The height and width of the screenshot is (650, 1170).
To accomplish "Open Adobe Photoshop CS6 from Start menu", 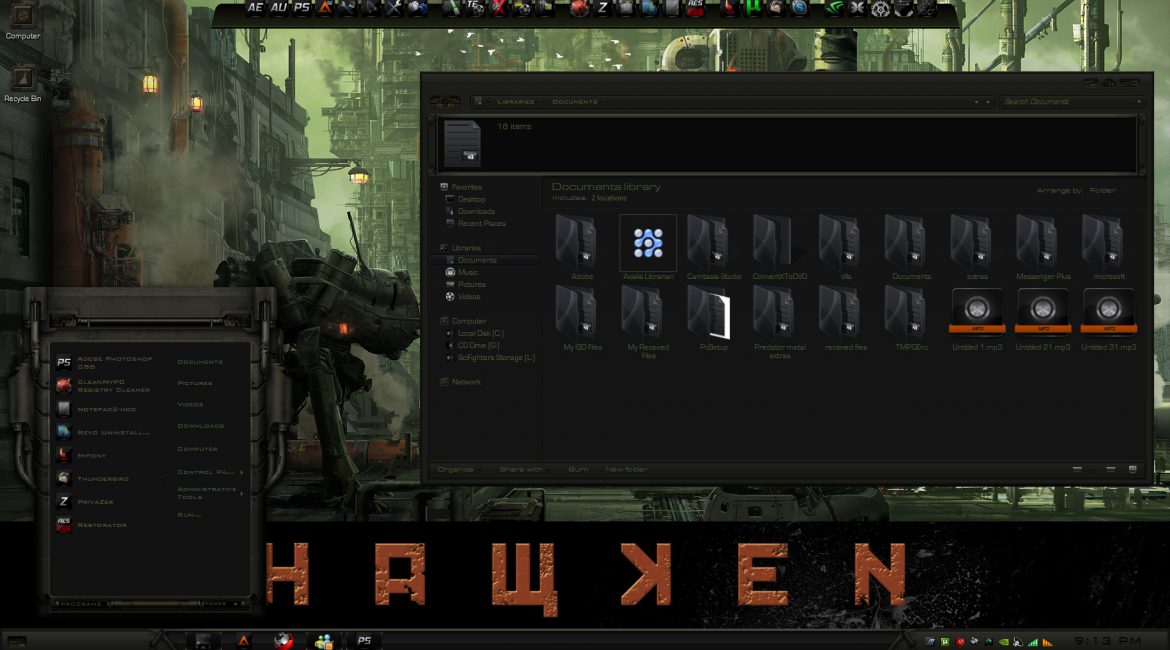I will (106, 363).
